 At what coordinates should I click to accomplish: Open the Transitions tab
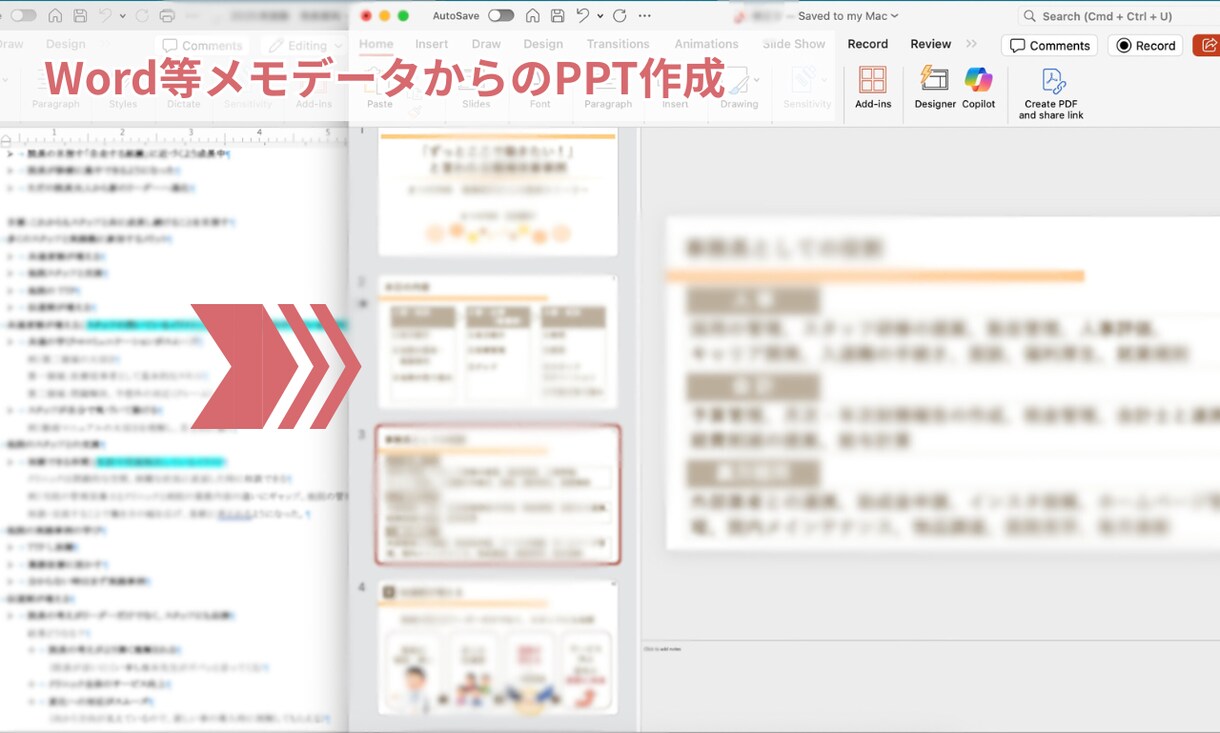click(x=618, y=44)
